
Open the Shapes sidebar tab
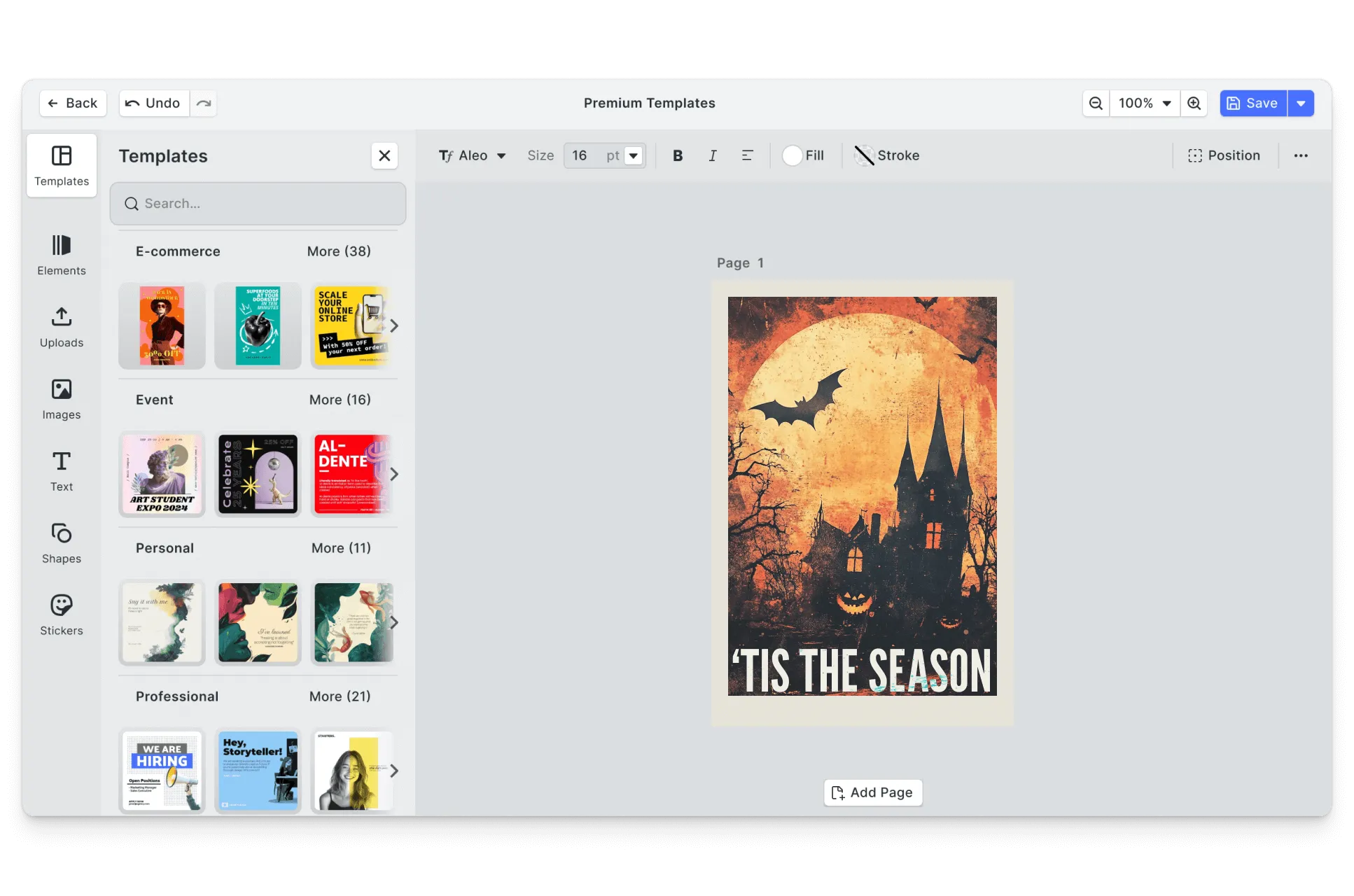pos(62,543)
